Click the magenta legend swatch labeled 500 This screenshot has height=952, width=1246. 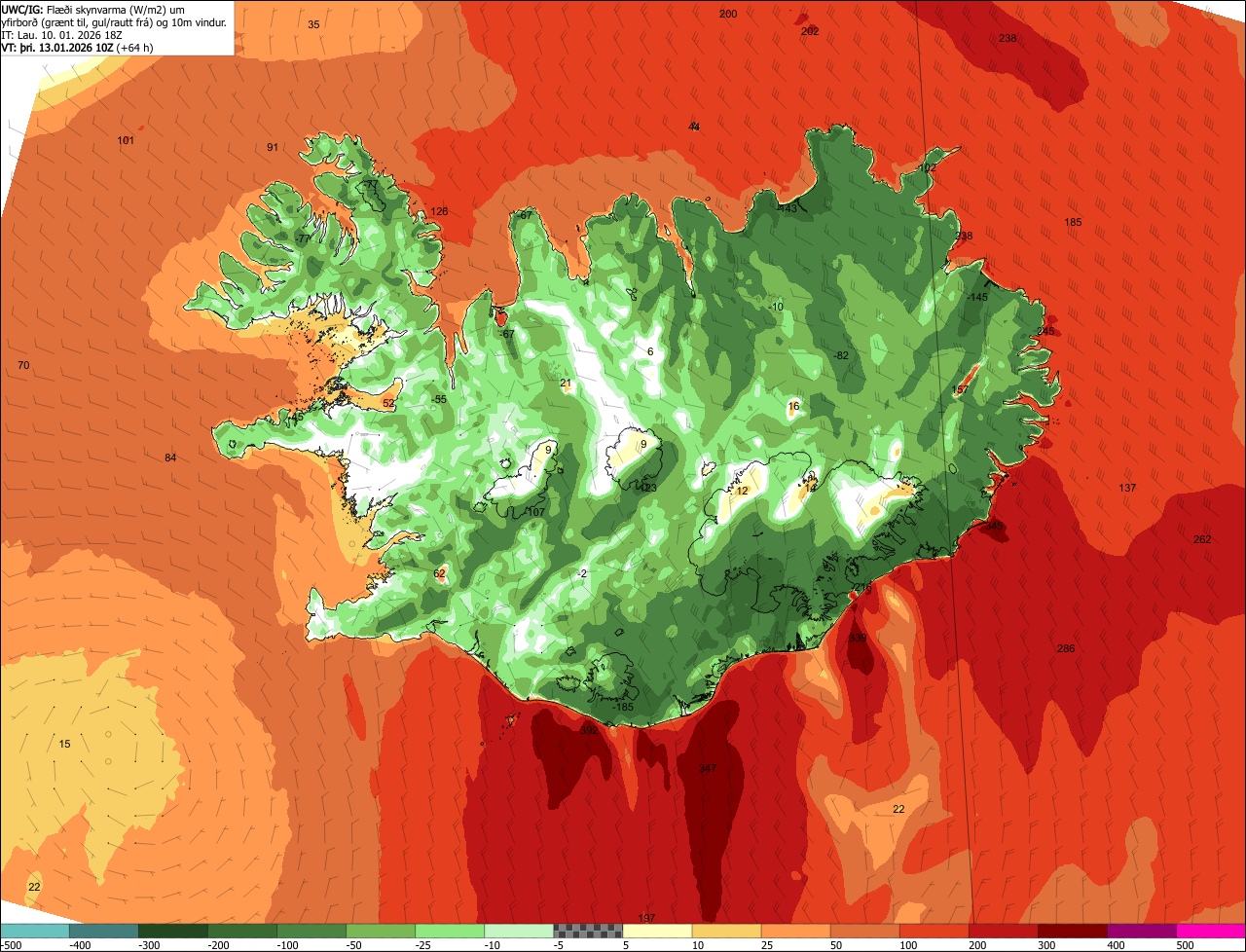1211,931
